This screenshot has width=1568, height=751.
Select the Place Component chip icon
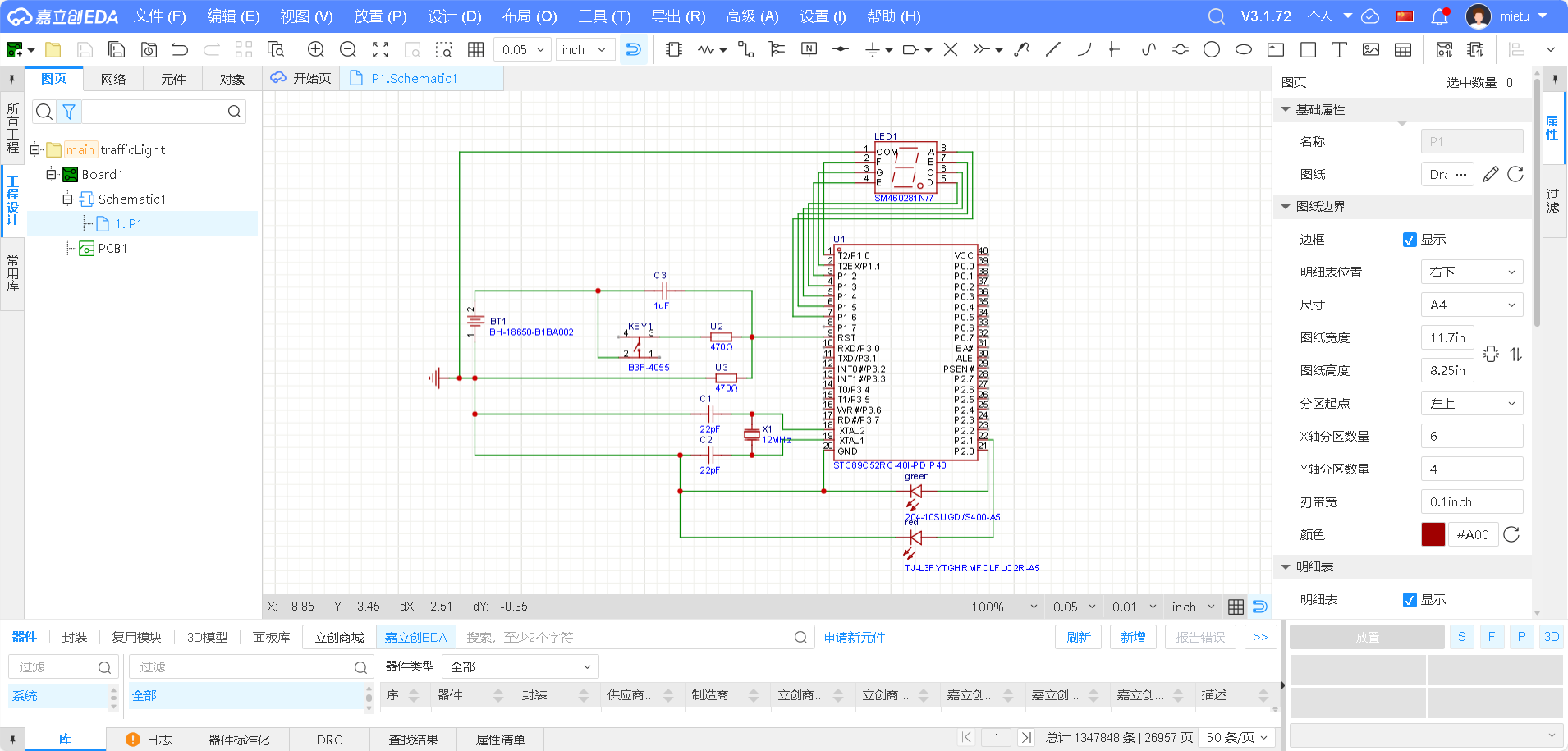tap(674, 49)
